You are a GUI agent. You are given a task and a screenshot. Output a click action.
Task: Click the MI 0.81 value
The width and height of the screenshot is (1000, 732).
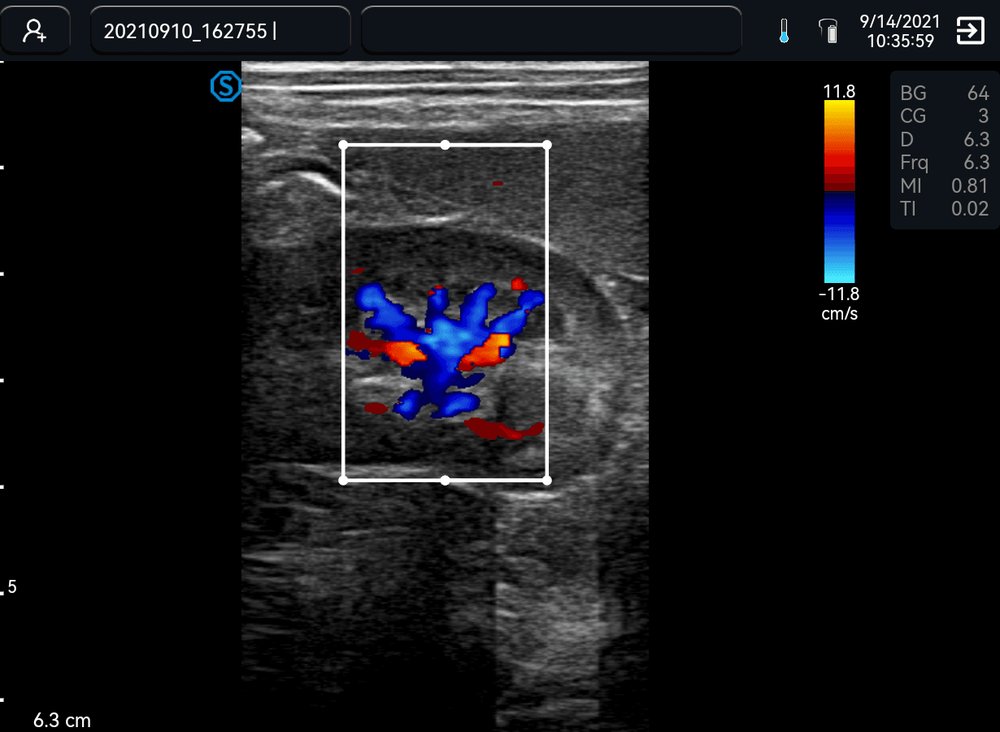tap(945, 186)
